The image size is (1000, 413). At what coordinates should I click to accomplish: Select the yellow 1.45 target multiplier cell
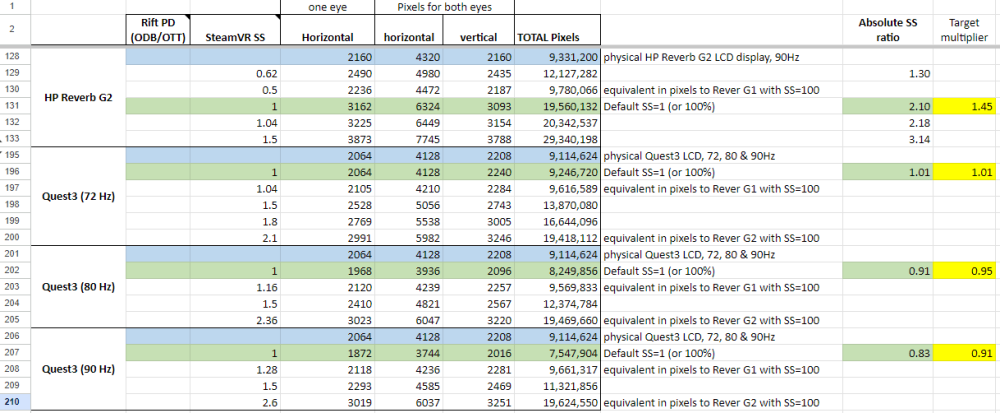point(966,106)
